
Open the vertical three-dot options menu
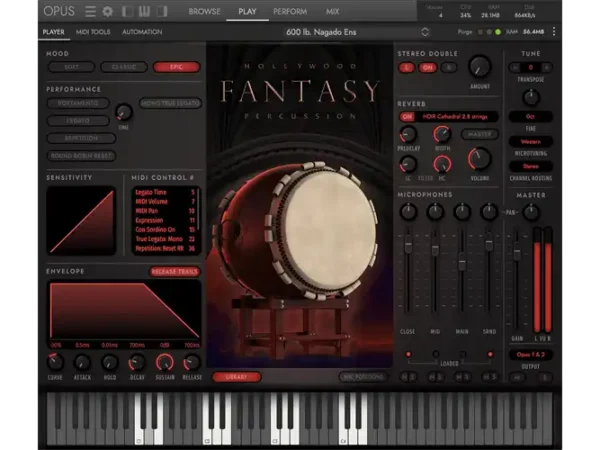(554, 32)
